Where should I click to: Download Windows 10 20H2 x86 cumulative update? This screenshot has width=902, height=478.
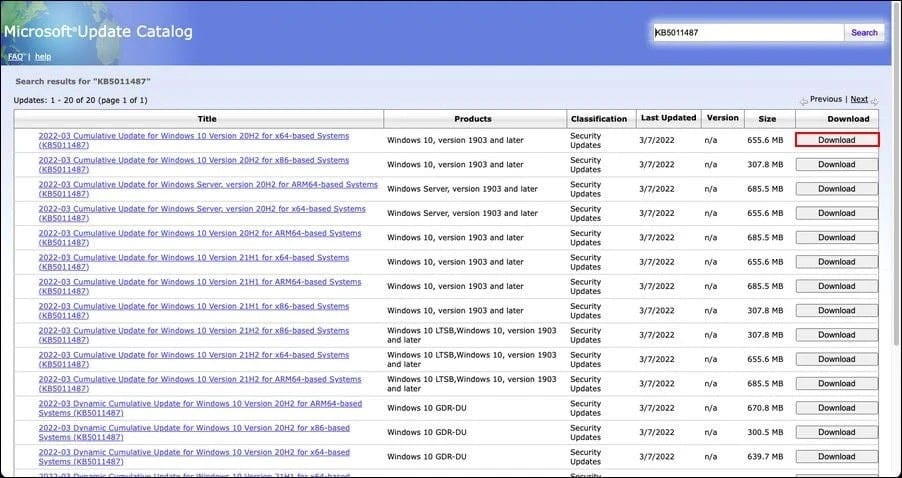pos(837,165)
